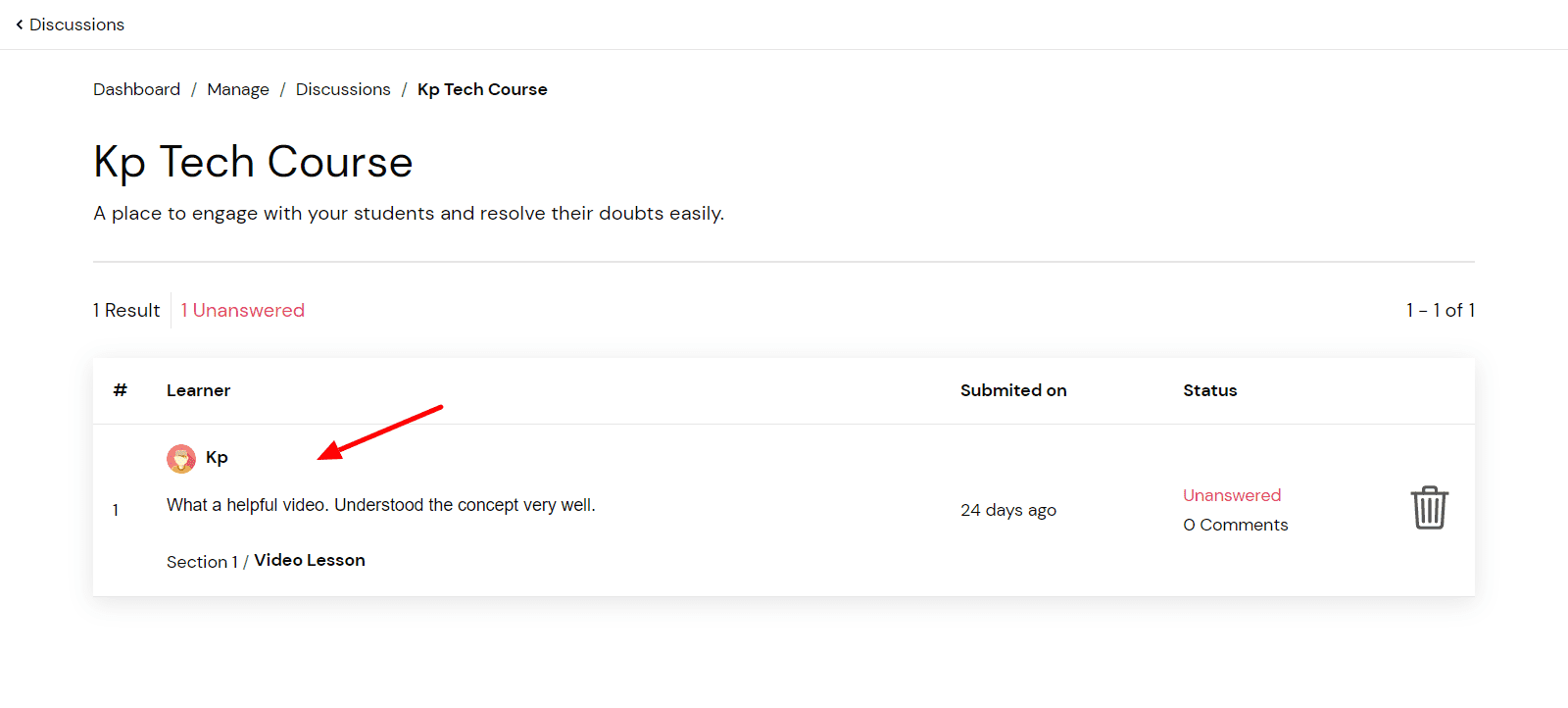Click the Unanswered status label

tap(1232, 495)
